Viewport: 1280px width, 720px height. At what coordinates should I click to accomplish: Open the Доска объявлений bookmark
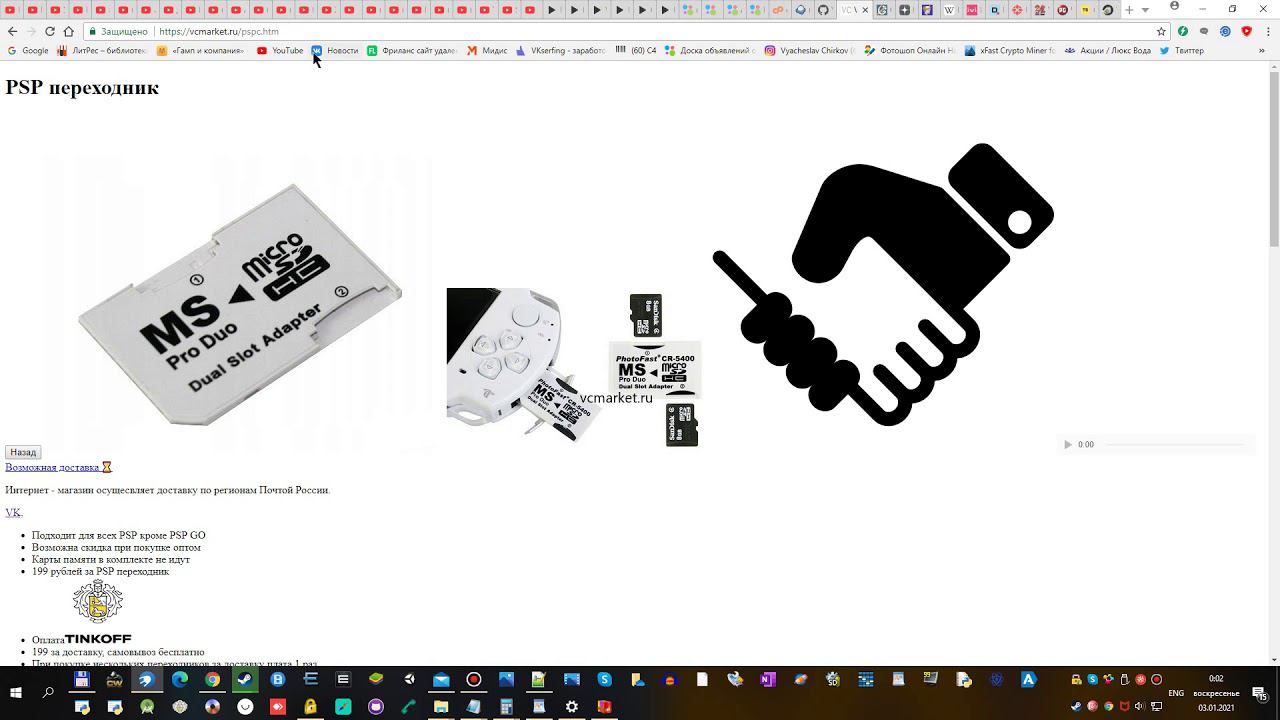710,50
